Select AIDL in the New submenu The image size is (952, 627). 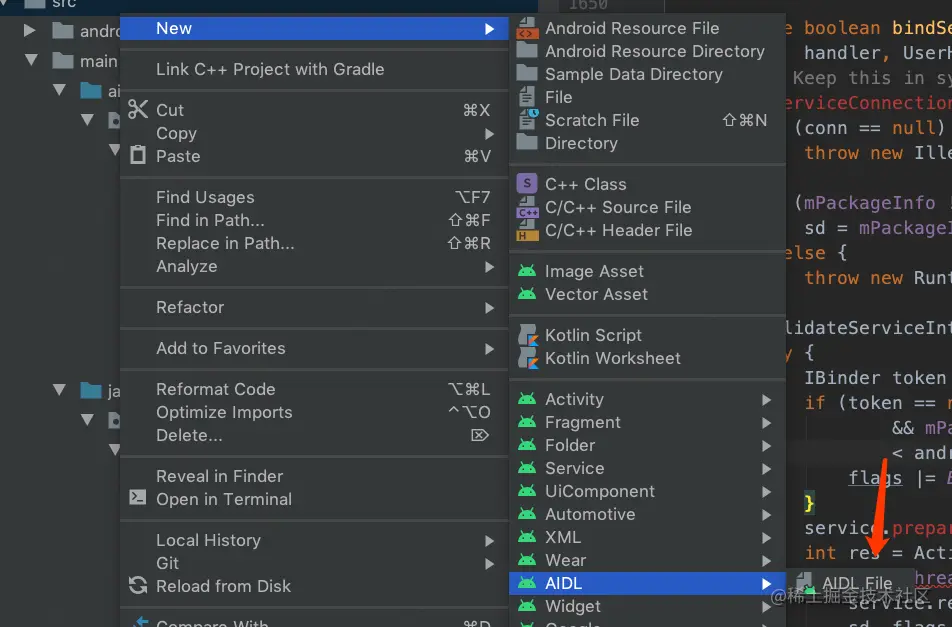[x=647, y=583]
